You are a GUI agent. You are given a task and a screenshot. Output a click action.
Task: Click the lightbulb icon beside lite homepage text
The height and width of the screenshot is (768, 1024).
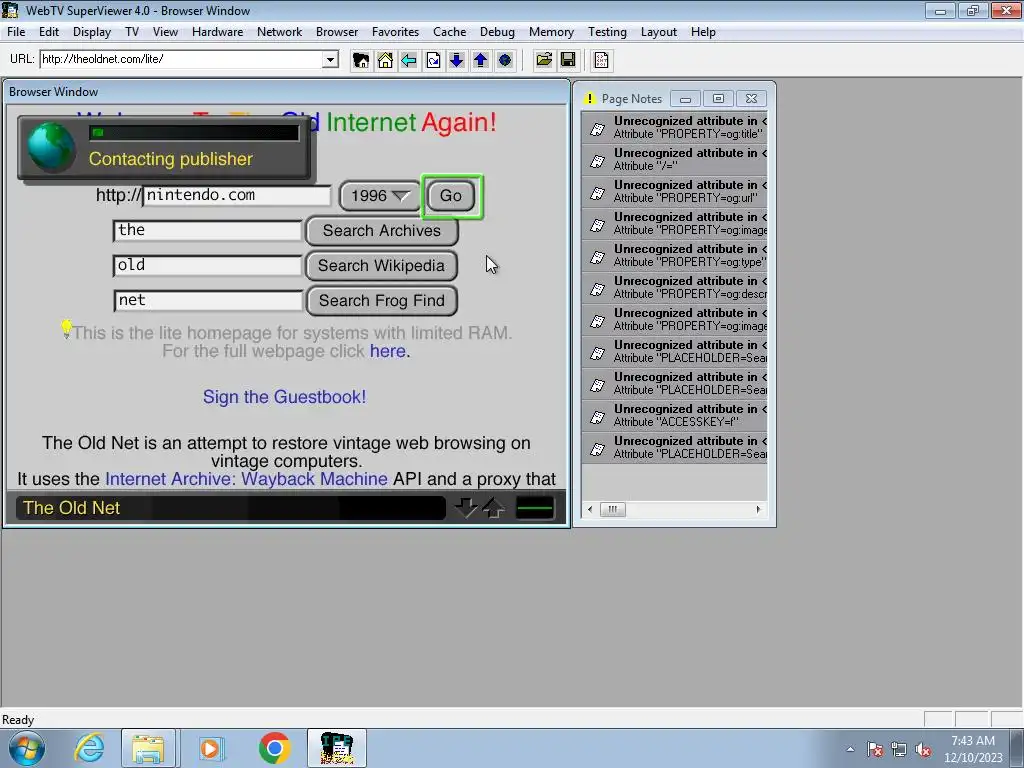pyautogui.click(x=66, y=328)
